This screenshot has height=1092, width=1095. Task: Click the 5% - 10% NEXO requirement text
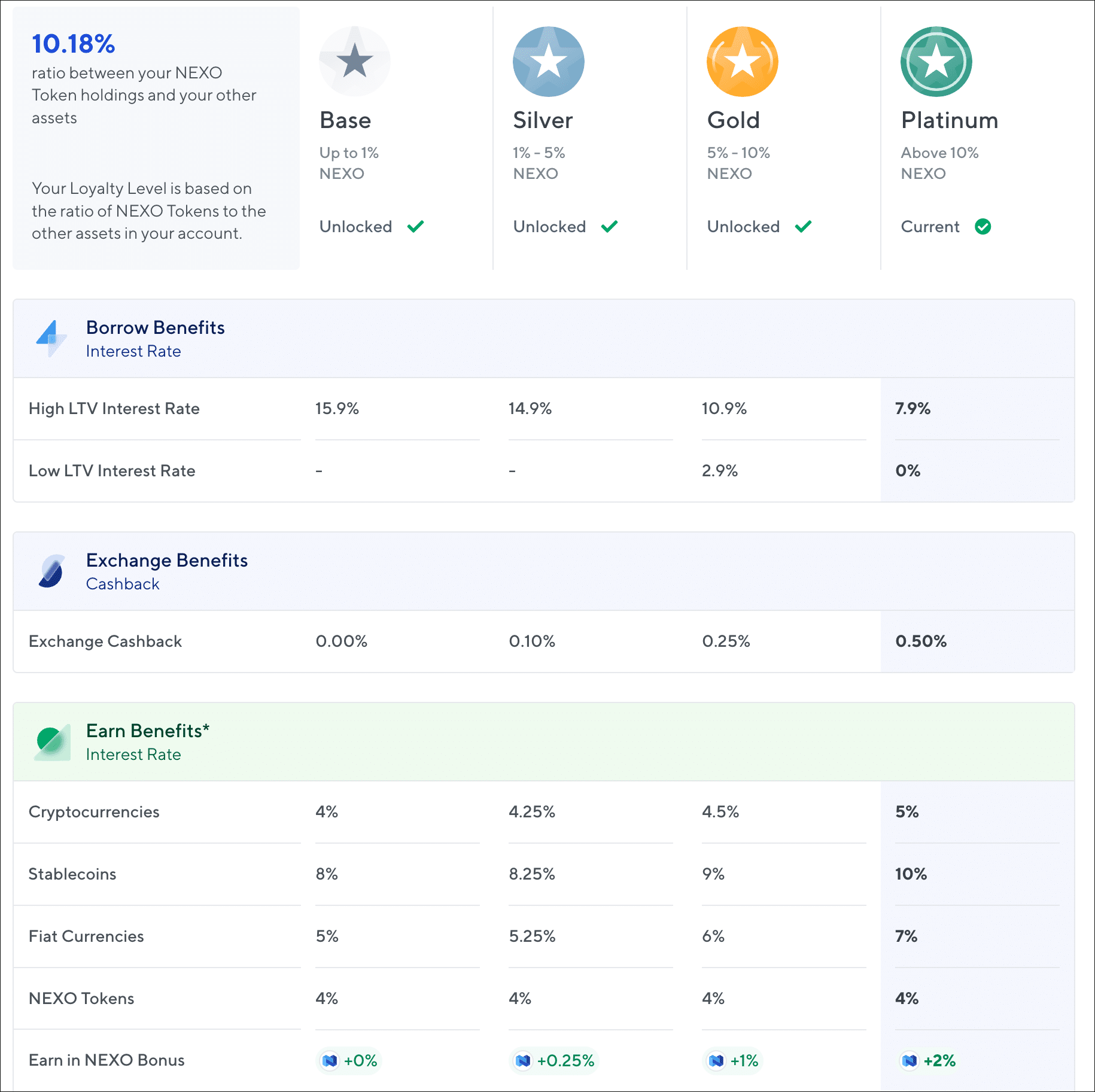coord(738,163)
